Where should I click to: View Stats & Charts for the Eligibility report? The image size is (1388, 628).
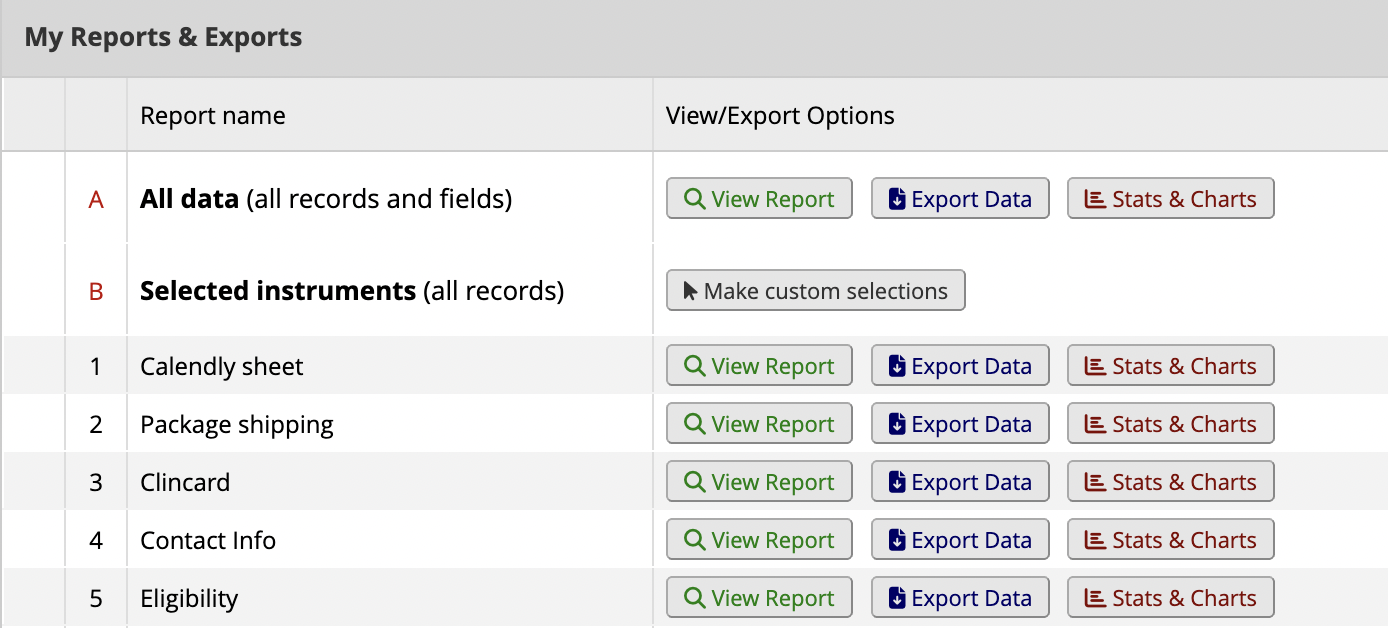1170,597
